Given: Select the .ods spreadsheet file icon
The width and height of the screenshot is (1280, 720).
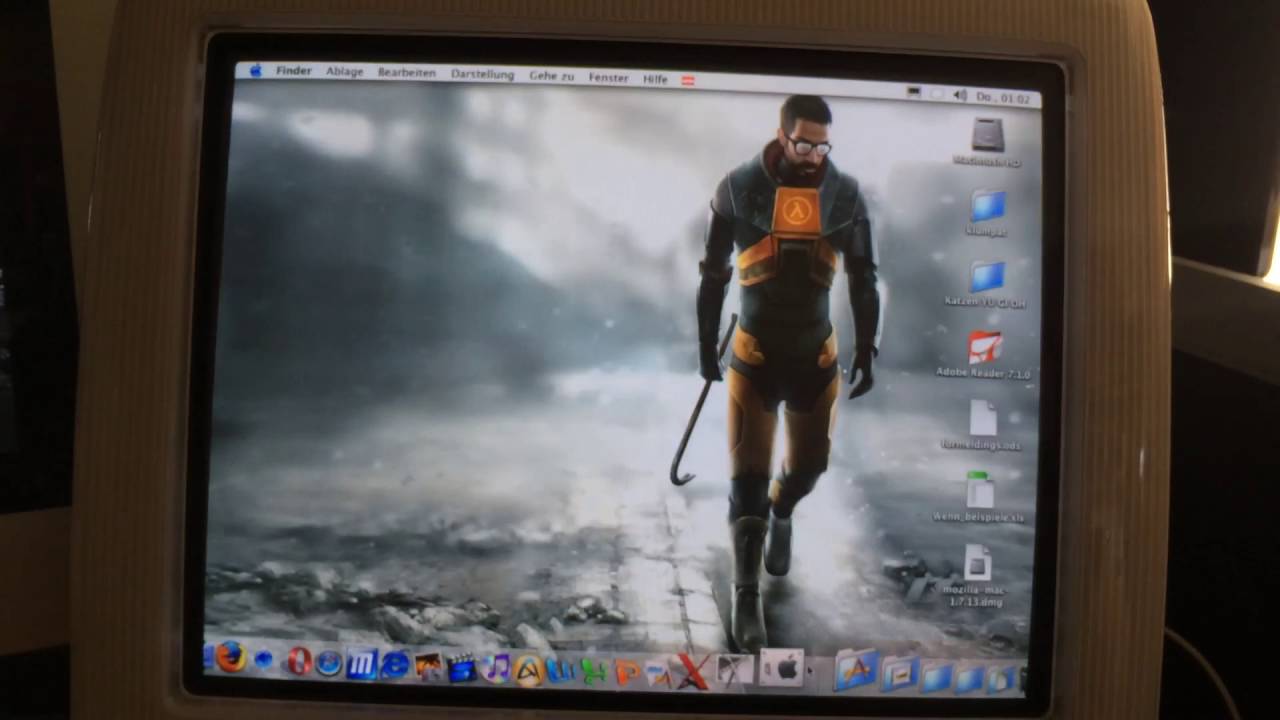Looking at the screenshot, I should click(x=982, y=418).
